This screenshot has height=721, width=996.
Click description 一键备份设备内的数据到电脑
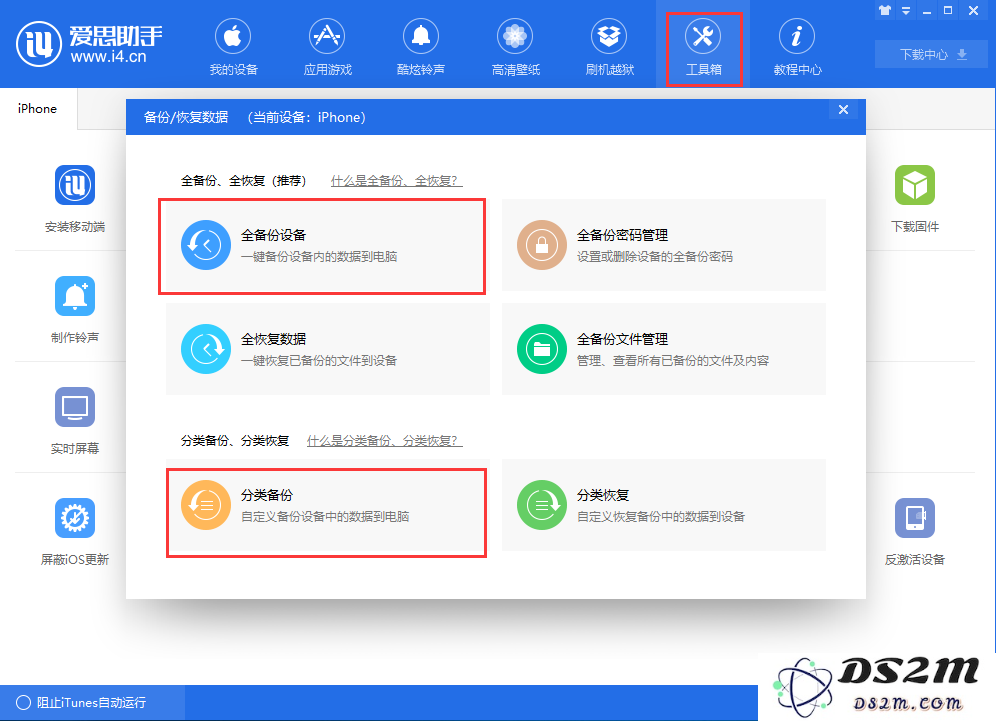pos(319,257)
